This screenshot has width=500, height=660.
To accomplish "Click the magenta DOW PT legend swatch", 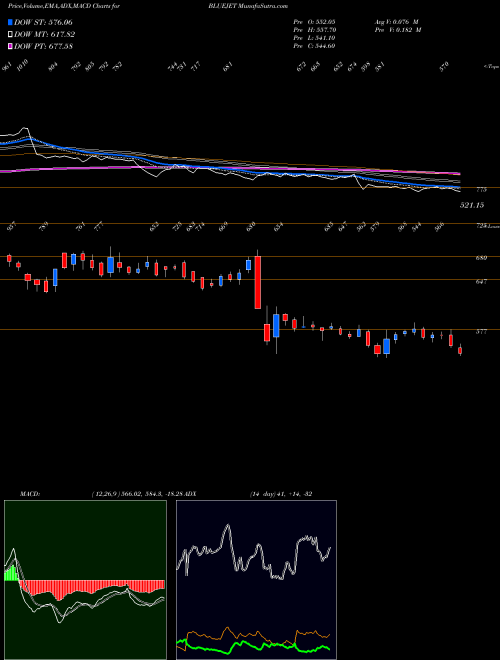I will click(11, 46).
